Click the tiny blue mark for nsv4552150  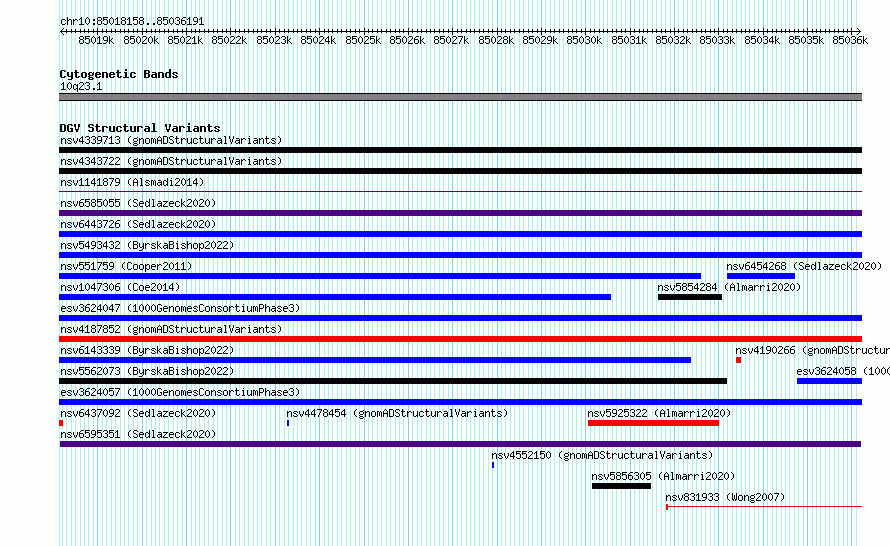[493, 465]
